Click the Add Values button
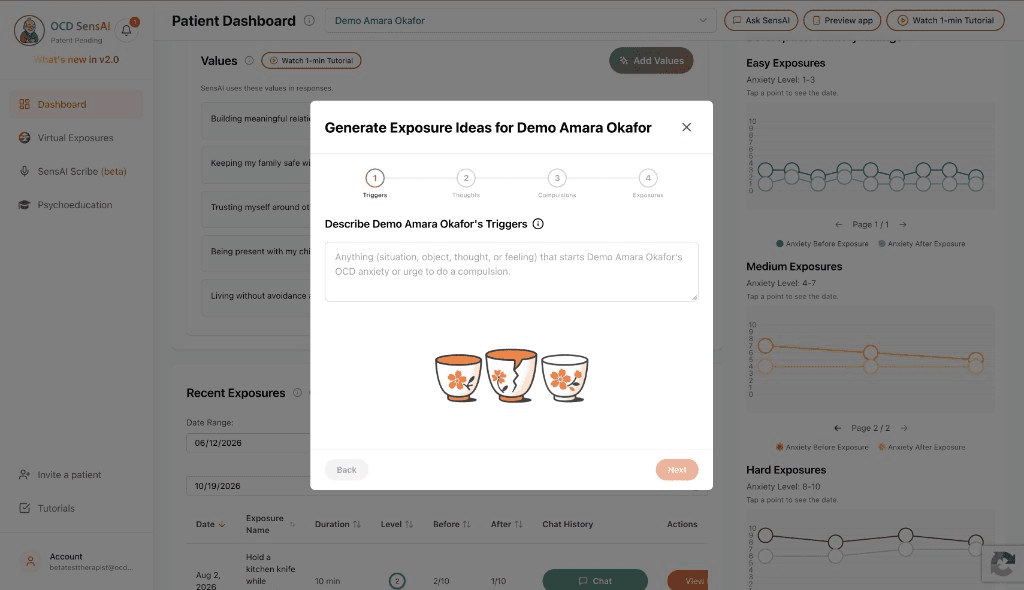Image resolution: width=1024 pixels, height=590 pixels. tap(651, 61)
